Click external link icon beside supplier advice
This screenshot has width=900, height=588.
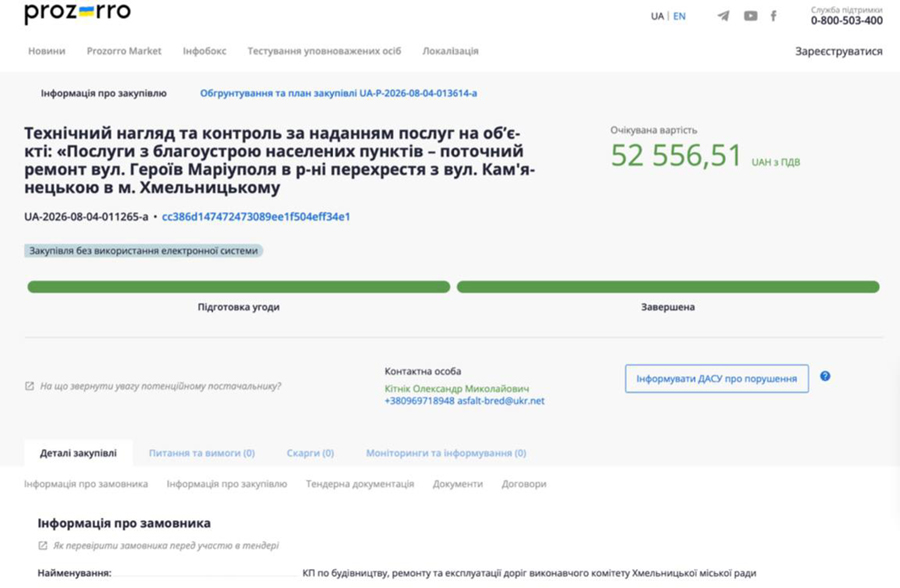coord(29,386)
